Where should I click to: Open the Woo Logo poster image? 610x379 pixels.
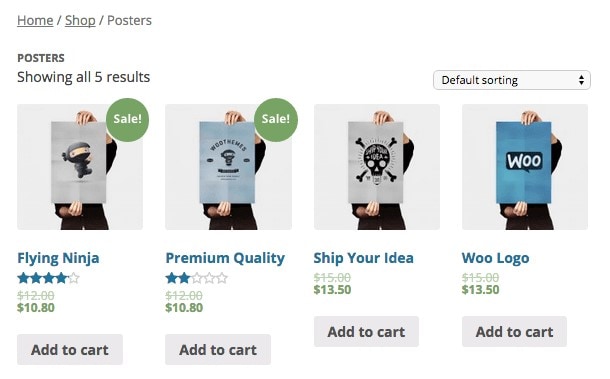525,167
